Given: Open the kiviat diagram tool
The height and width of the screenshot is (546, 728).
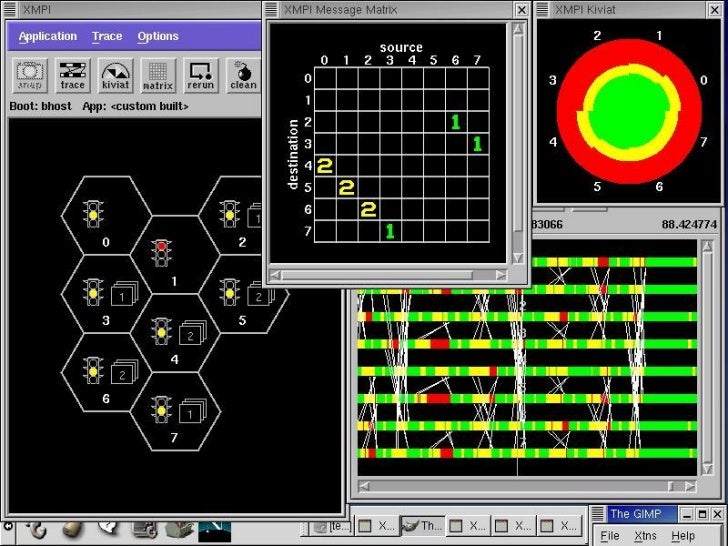Looking at the screenshot, I should (x=115, y=75).
